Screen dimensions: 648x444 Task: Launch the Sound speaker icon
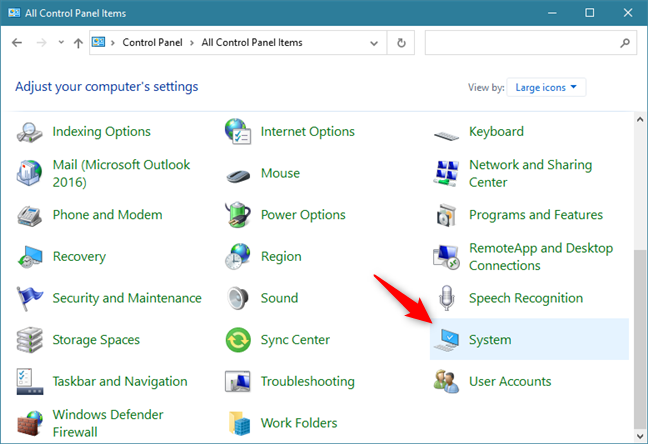tap(238, 298)
